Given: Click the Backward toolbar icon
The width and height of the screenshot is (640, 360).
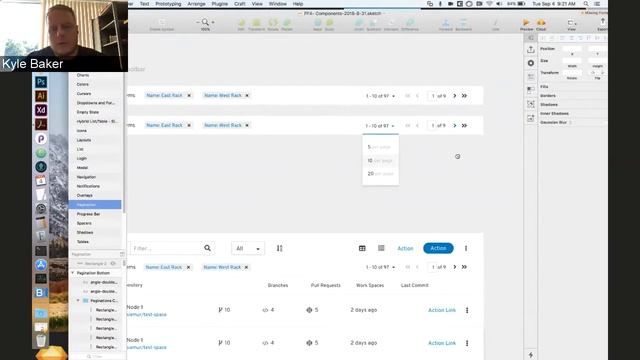Looking at the screenshot, I should pyautogui.click(x=463, y=24).
